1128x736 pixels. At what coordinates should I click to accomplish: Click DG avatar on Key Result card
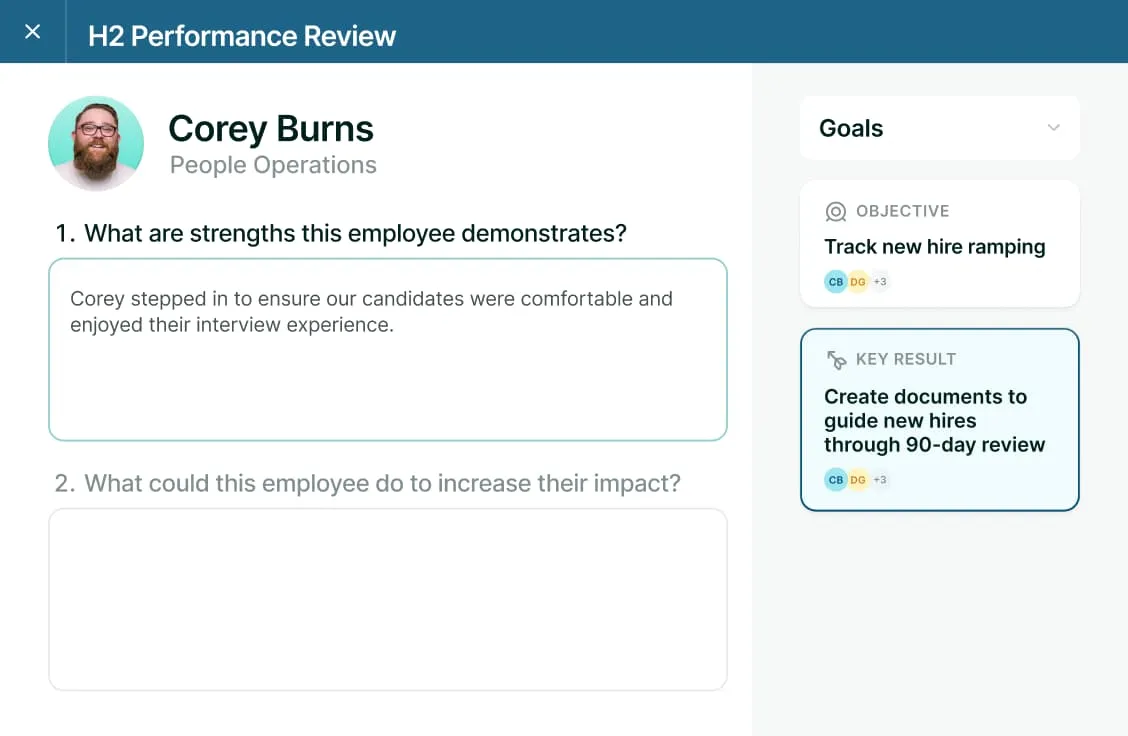(x=858, y=480)
